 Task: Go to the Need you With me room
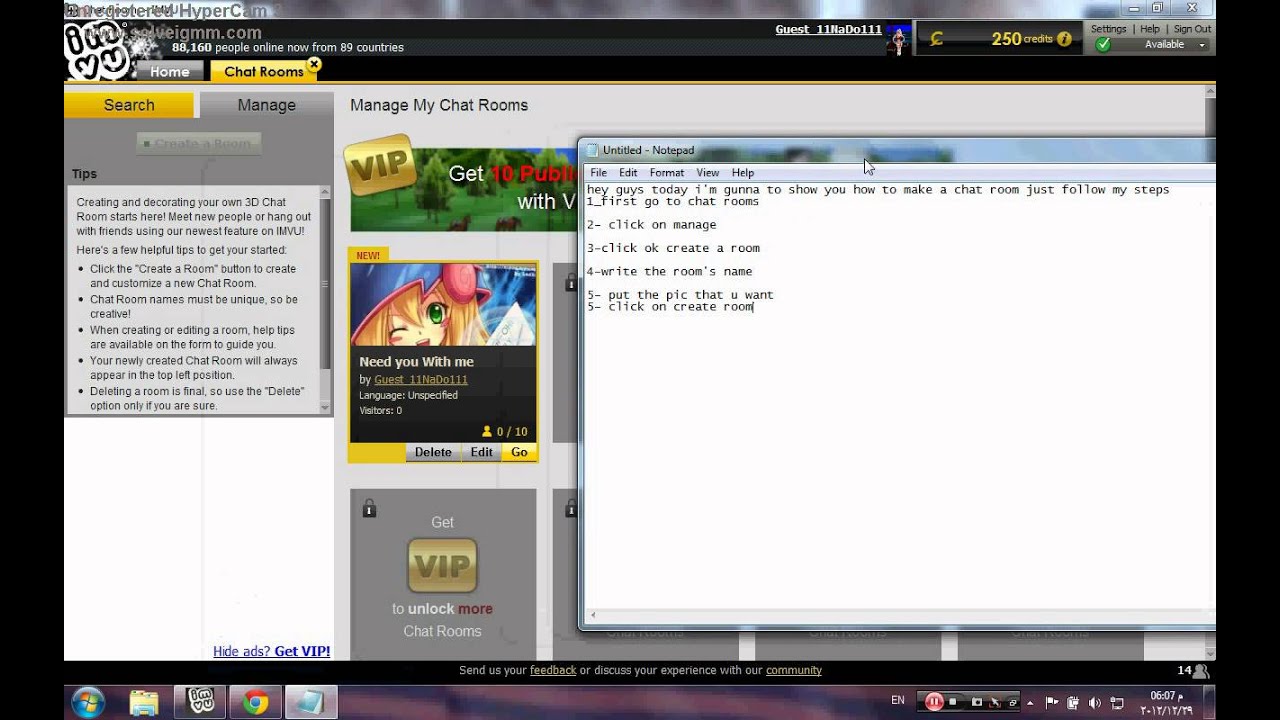519,452
